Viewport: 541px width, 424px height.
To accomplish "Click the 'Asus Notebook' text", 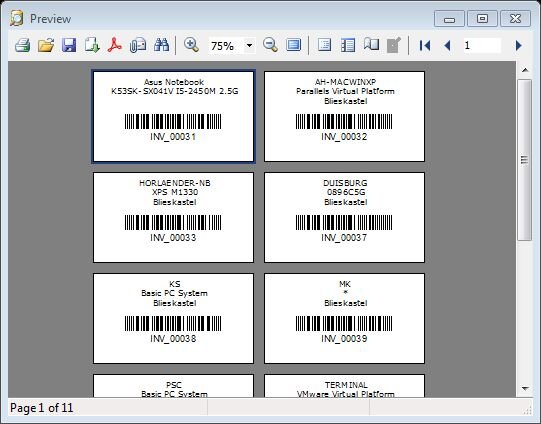I will 174,82.
